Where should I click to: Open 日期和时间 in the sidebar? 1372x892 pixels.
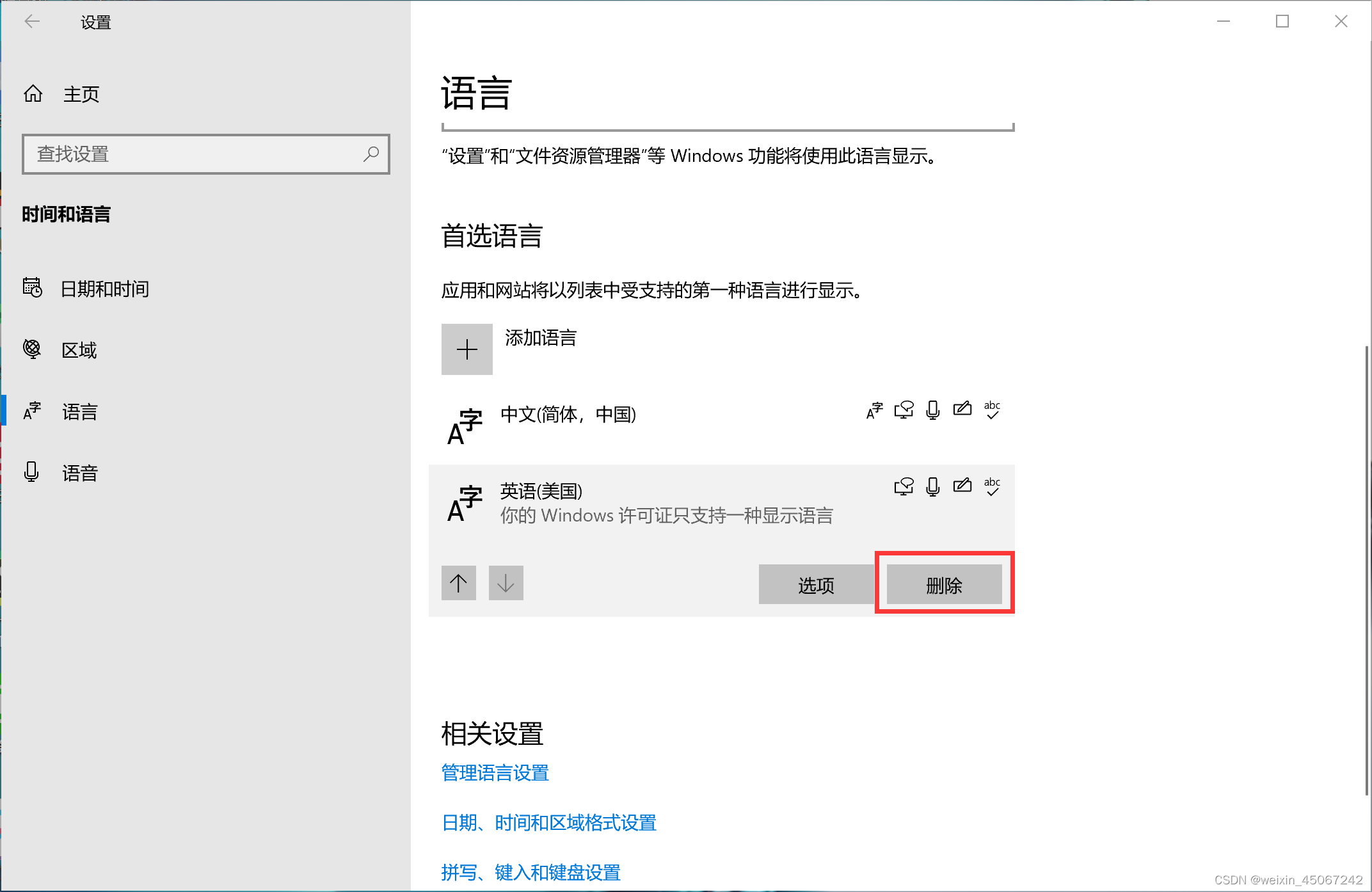point(105,289)
